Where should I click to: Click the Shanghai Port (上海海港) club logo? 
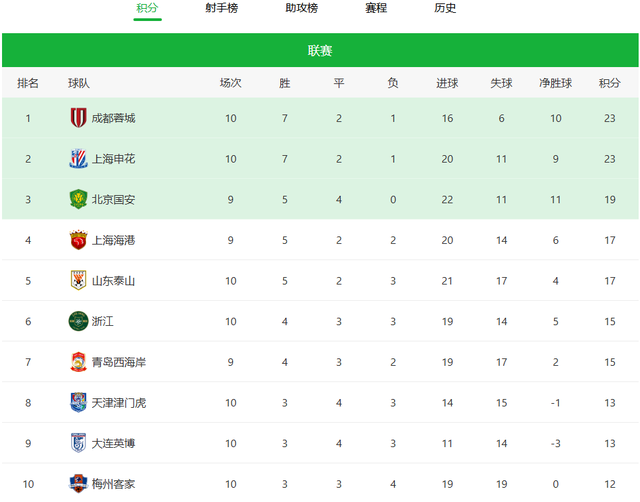pos(78,240)
